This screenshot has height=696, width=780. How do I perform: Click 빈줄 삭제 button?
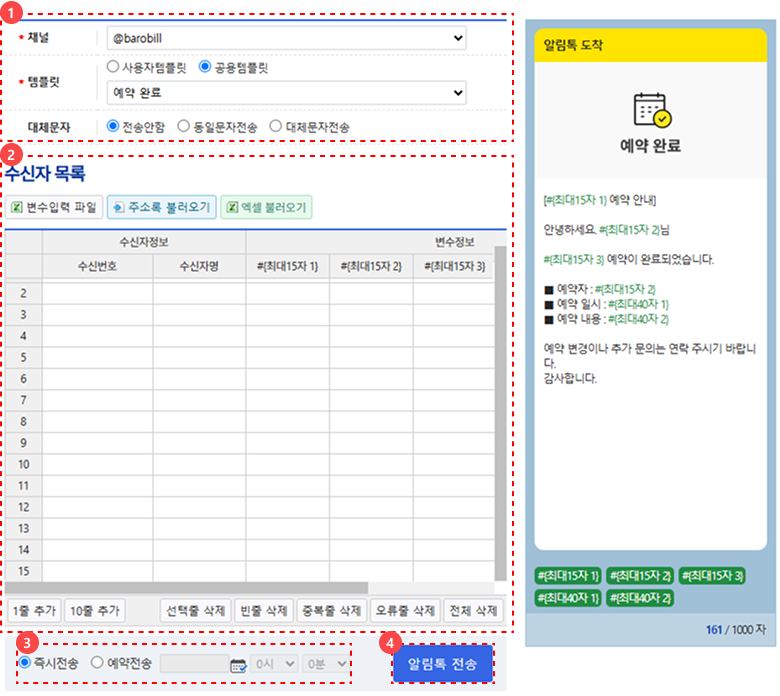[264, 610]
